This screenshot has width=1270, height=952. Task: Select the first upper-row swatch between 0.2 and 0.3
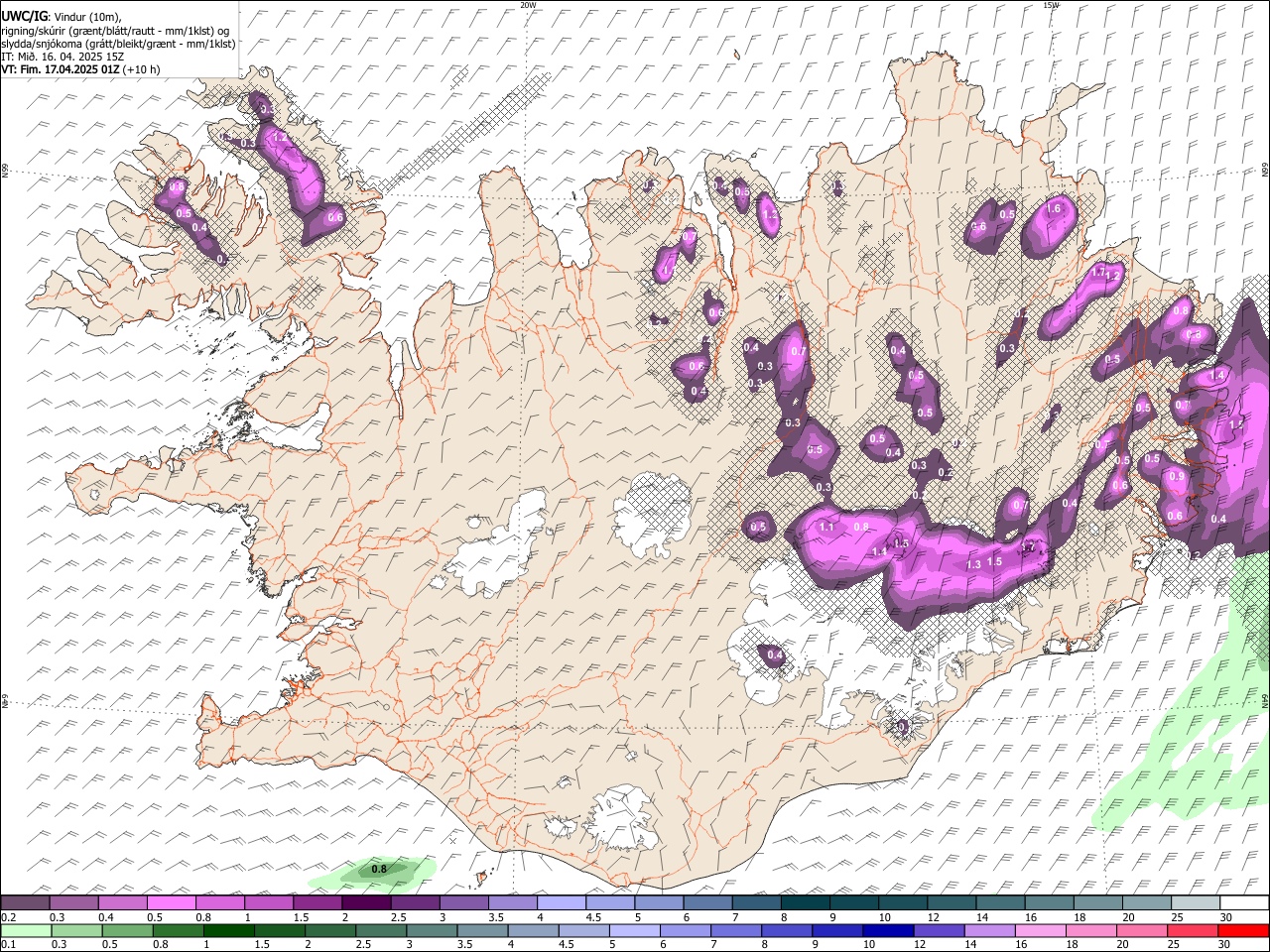(x=25, y=902)
